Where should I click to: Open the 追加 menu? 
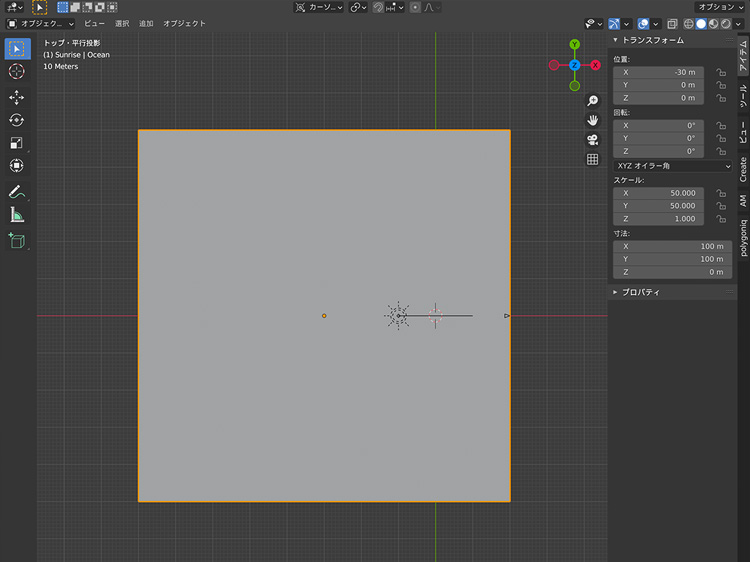point(146,23)
